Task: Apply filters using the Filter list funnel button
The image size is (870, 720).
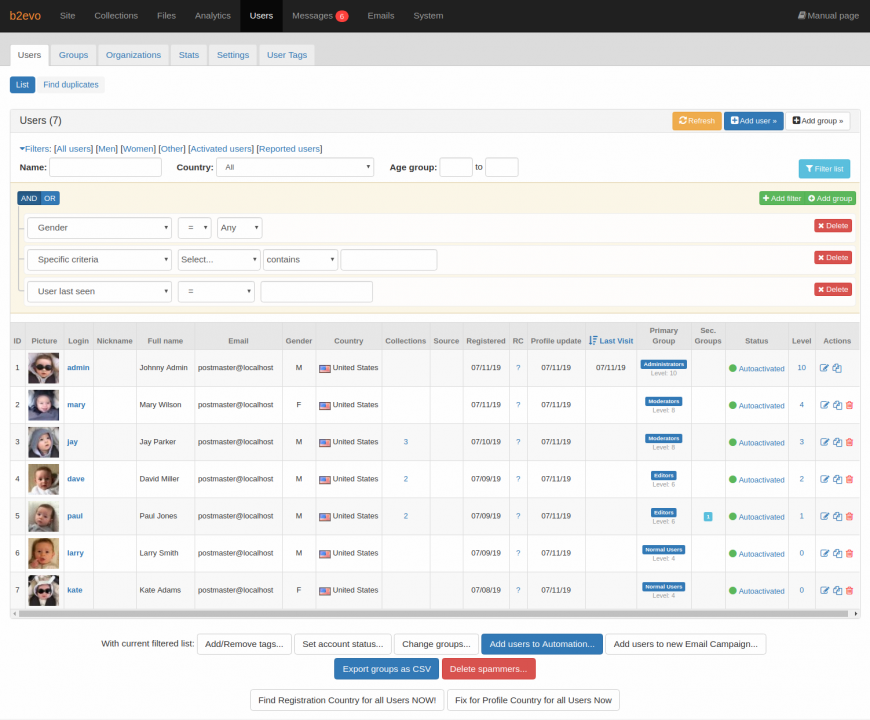Action: (x=823, y=168)
